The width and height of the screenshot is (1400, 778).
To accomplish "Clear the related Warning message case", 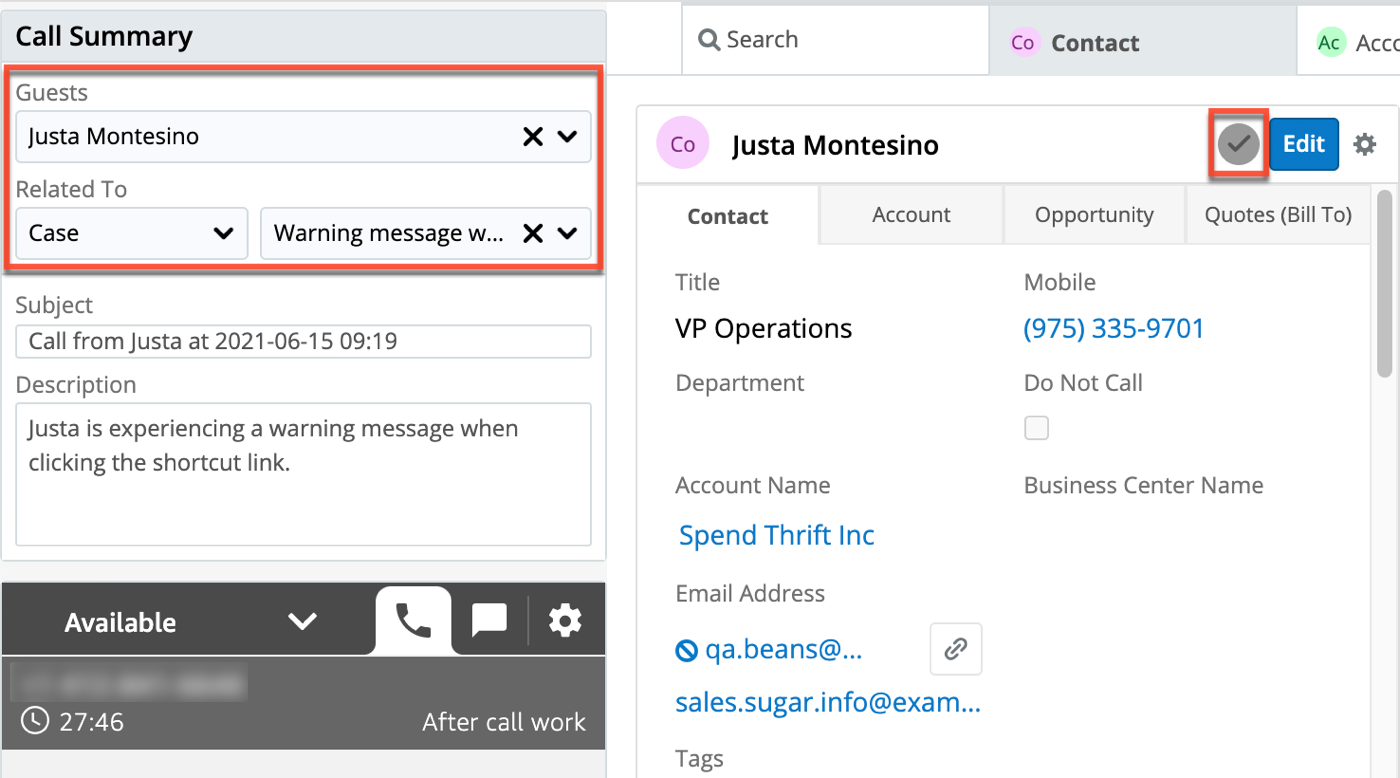I will tap(533, 233).
